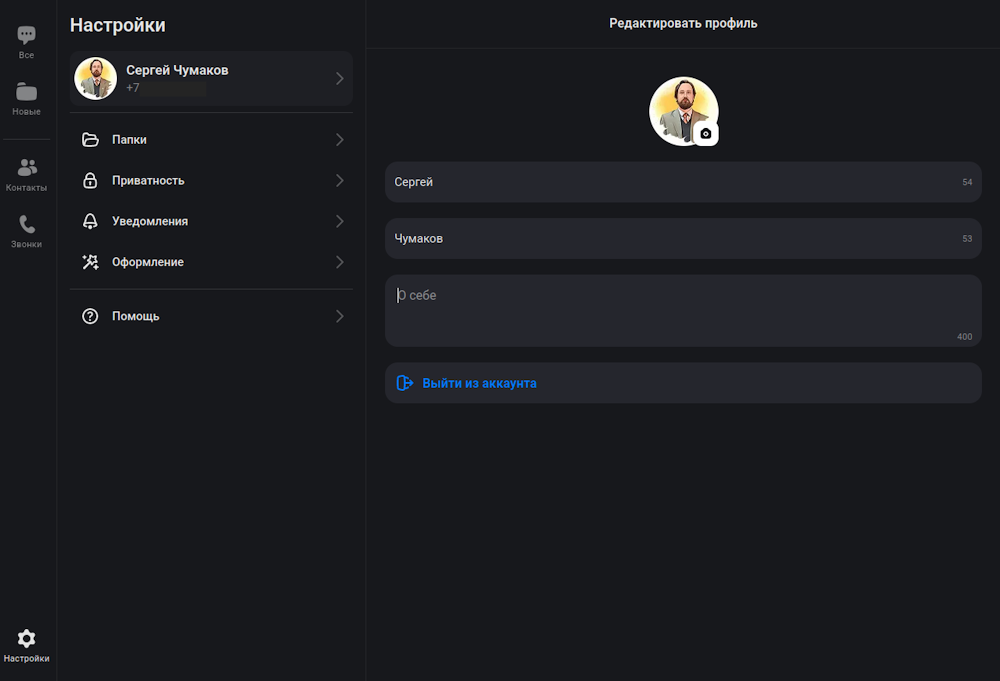Click the Выйти из аккаунта button

coord(479,383)
